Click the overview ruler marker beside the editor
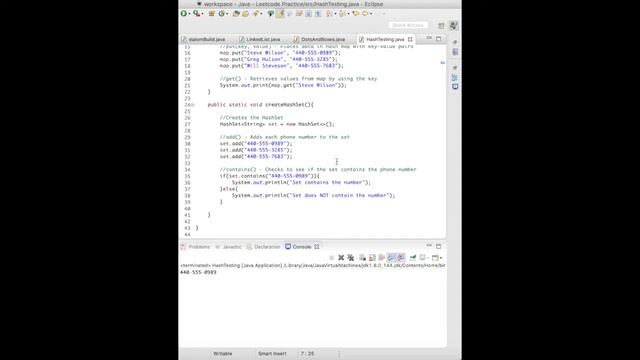This screenshot has height=360, width=640. pos(442,62)
